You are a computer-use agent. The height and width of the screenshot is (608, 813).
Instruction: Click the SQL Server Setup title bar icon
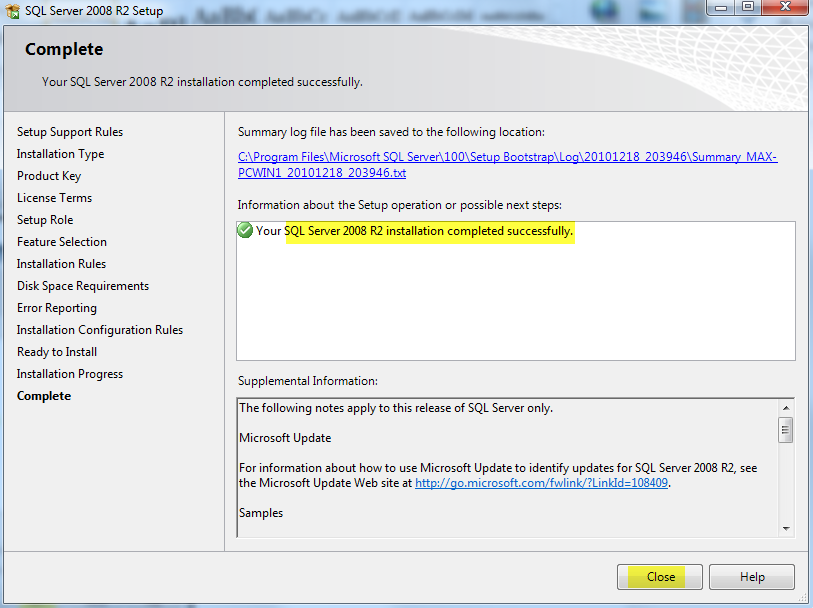12,10
